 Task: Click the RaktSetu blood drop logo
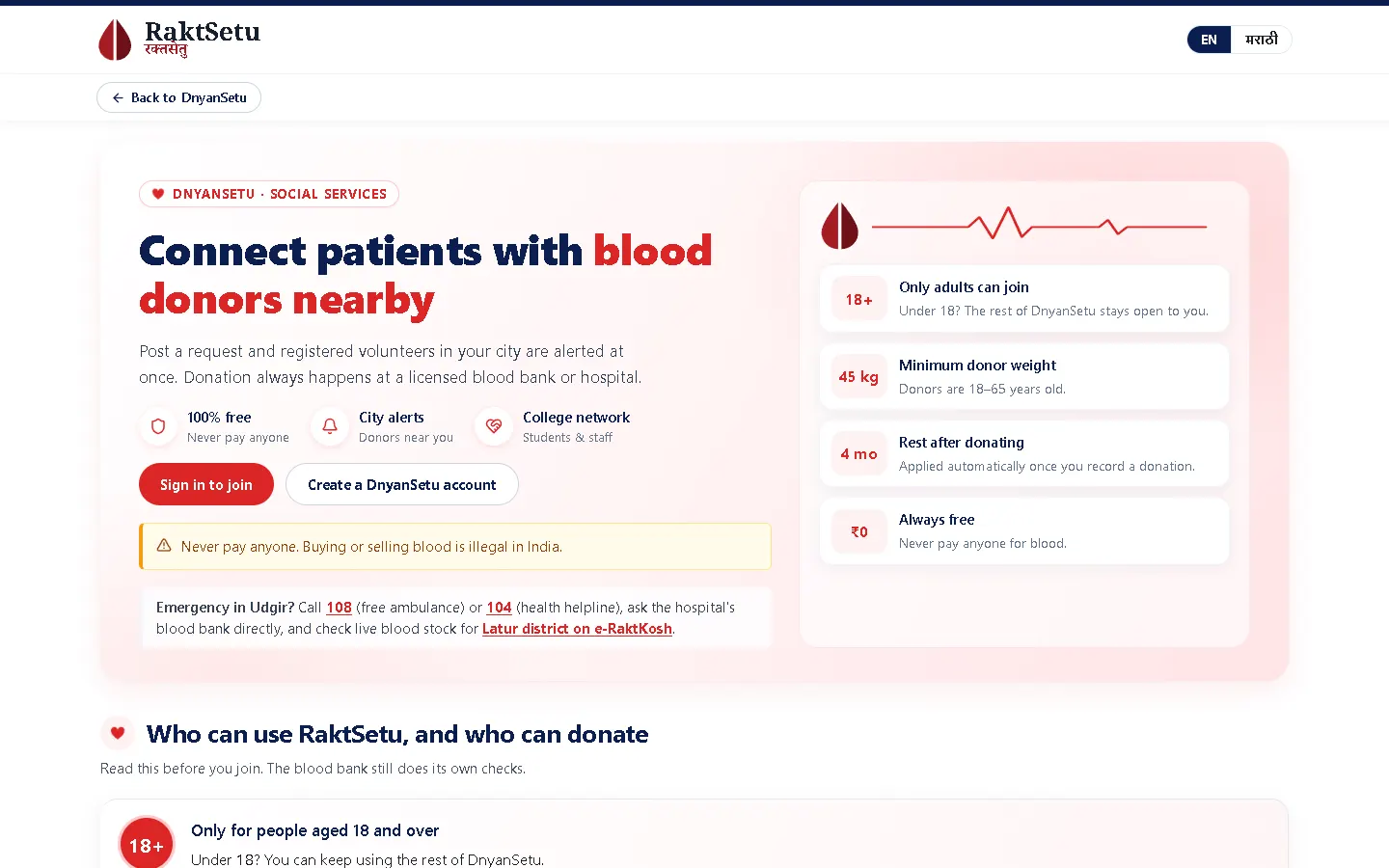pos(115,40)
